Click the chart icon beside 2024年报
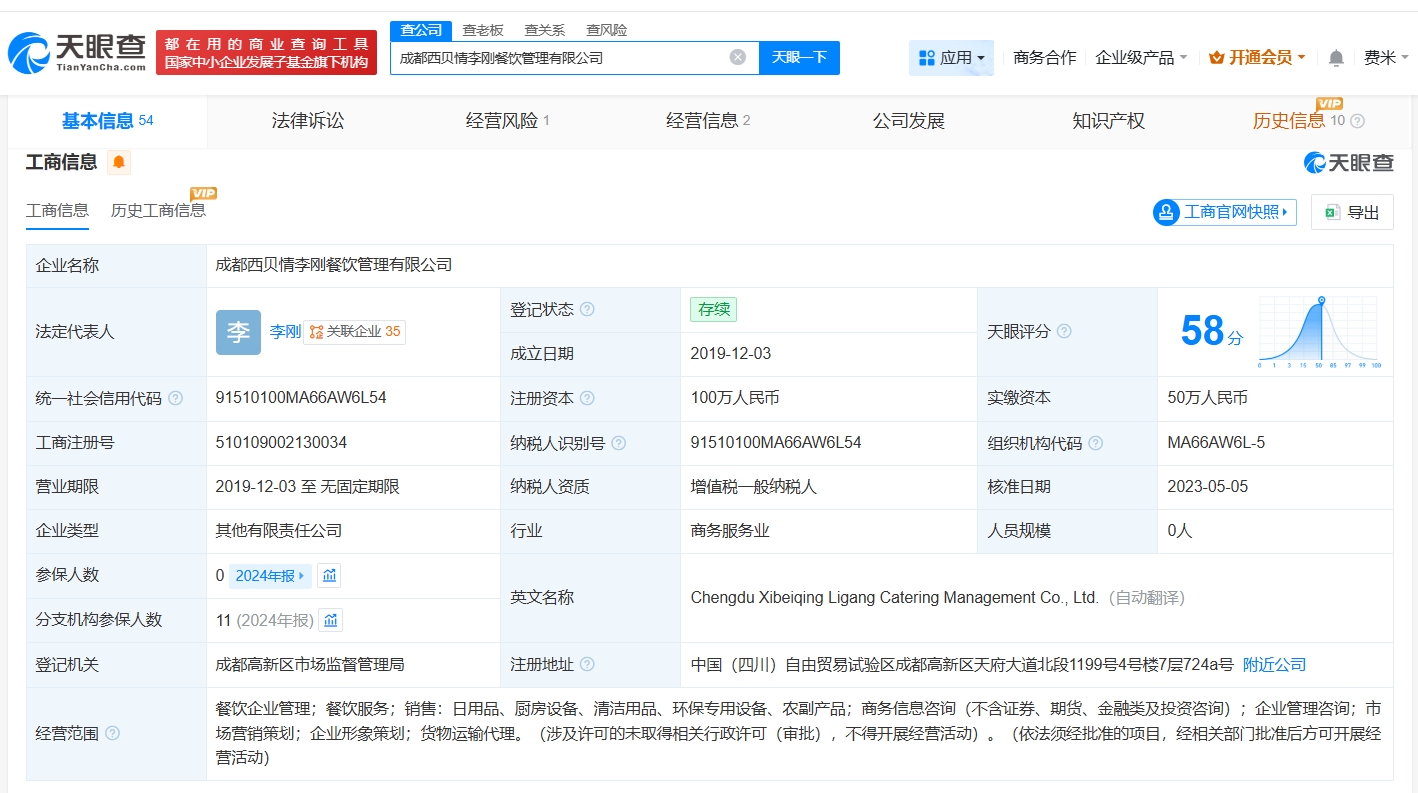The height and width of the screenshot is (793, 1418). 329,575
